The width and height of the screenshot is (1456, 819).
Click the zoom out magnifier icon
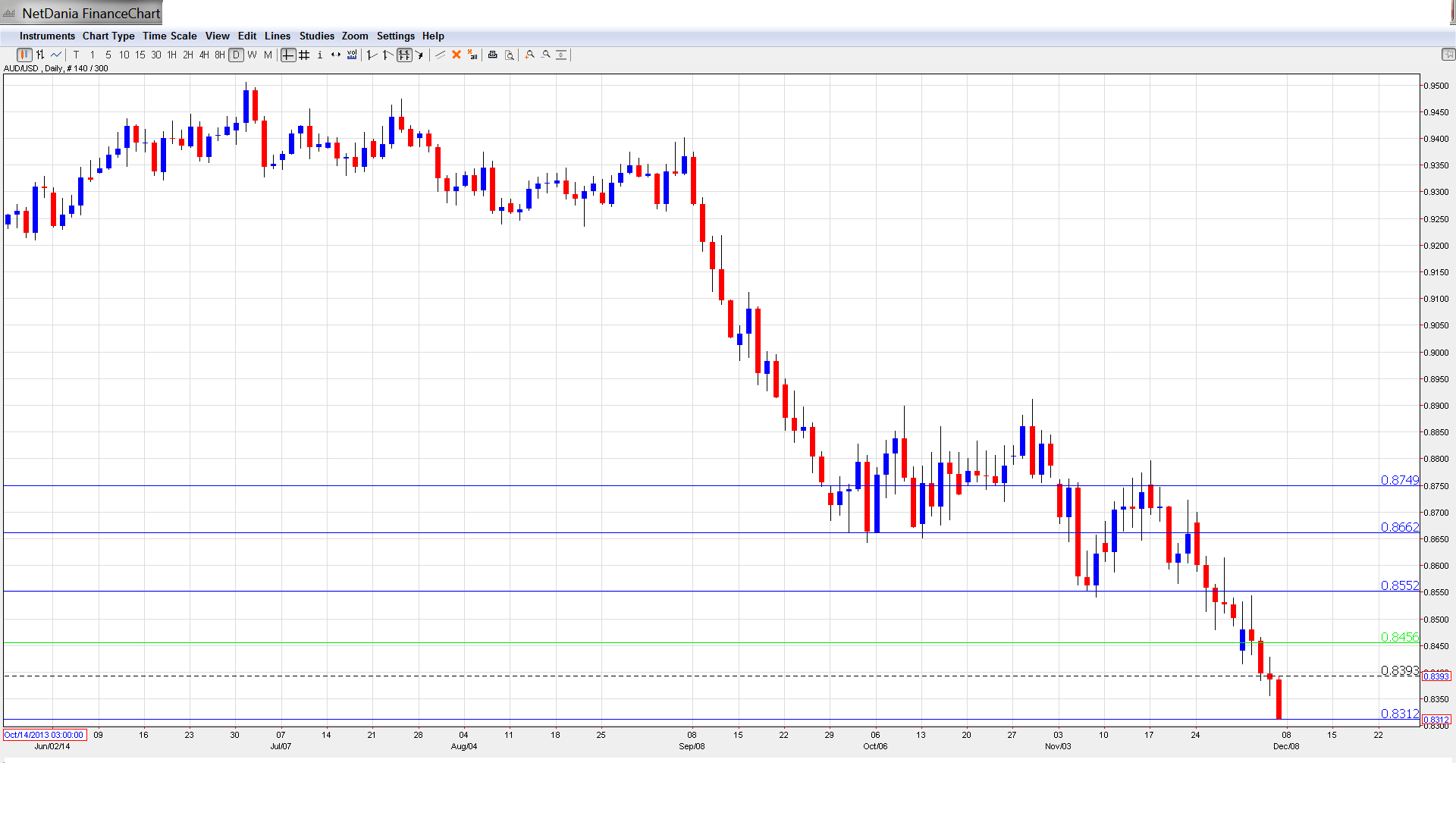coord(546,55)
